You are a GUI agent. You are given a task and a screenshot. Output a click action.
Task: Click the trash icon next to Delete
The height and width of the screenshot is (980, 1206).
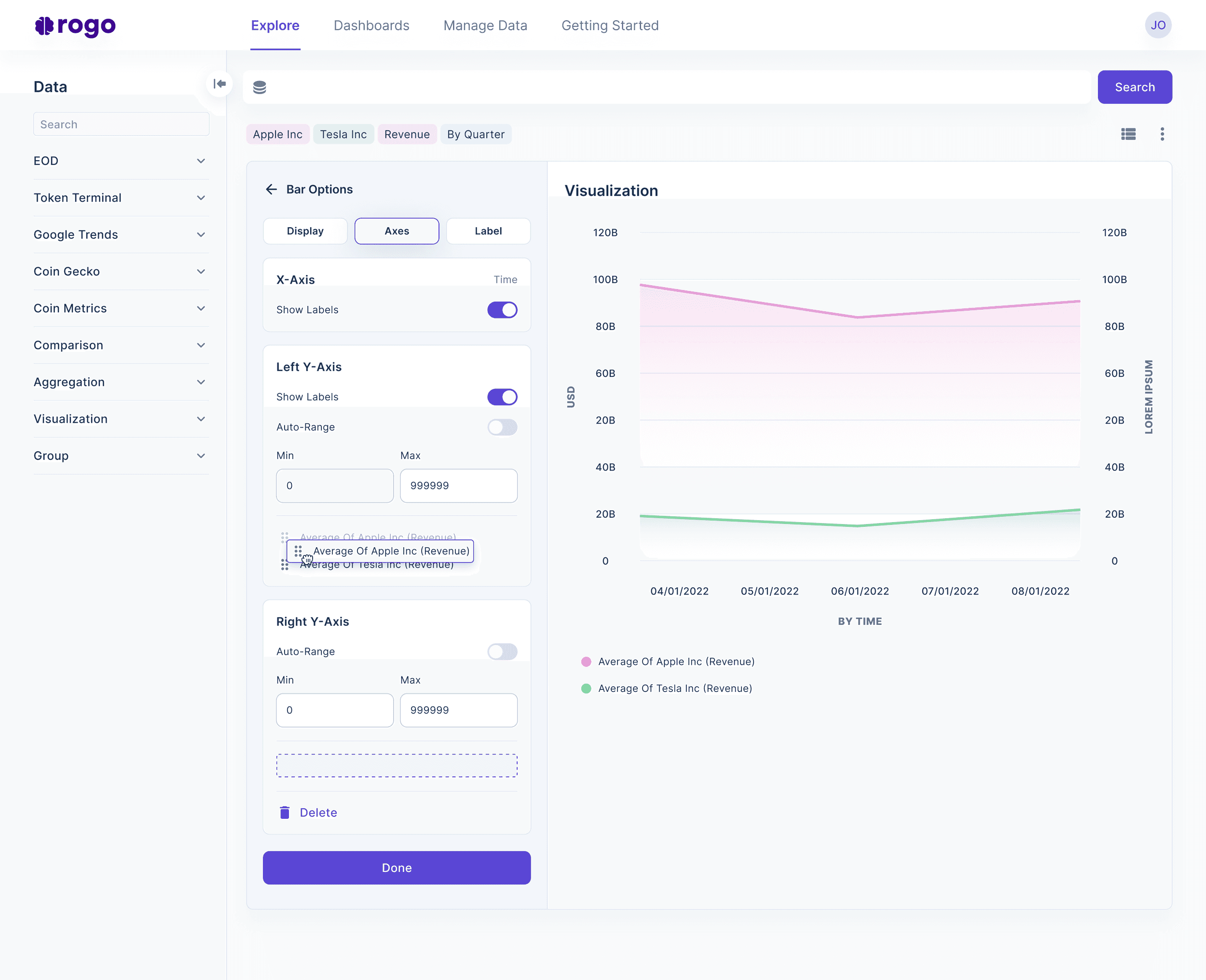tap(285, 813)
